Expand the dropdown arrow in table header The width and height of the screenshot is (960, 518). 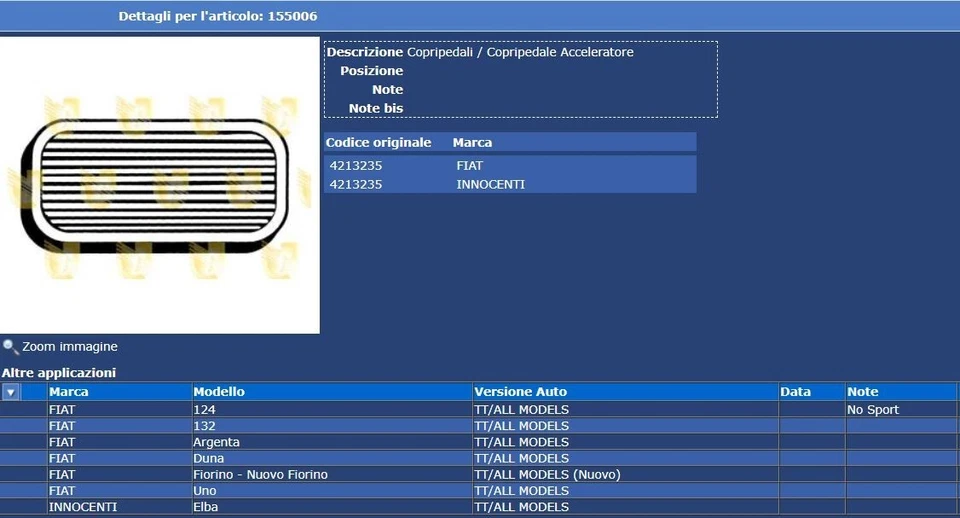10,392
